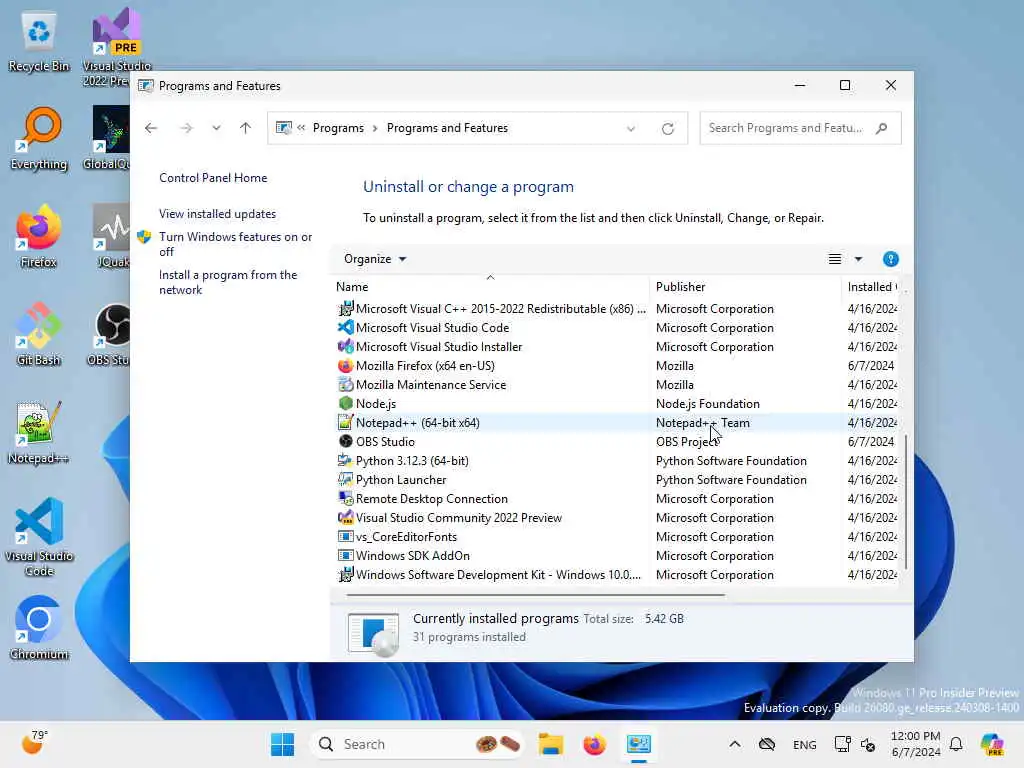Open the recent locations dropdown arrow
Screen dimensions: 1024x768
pos(216,129)
